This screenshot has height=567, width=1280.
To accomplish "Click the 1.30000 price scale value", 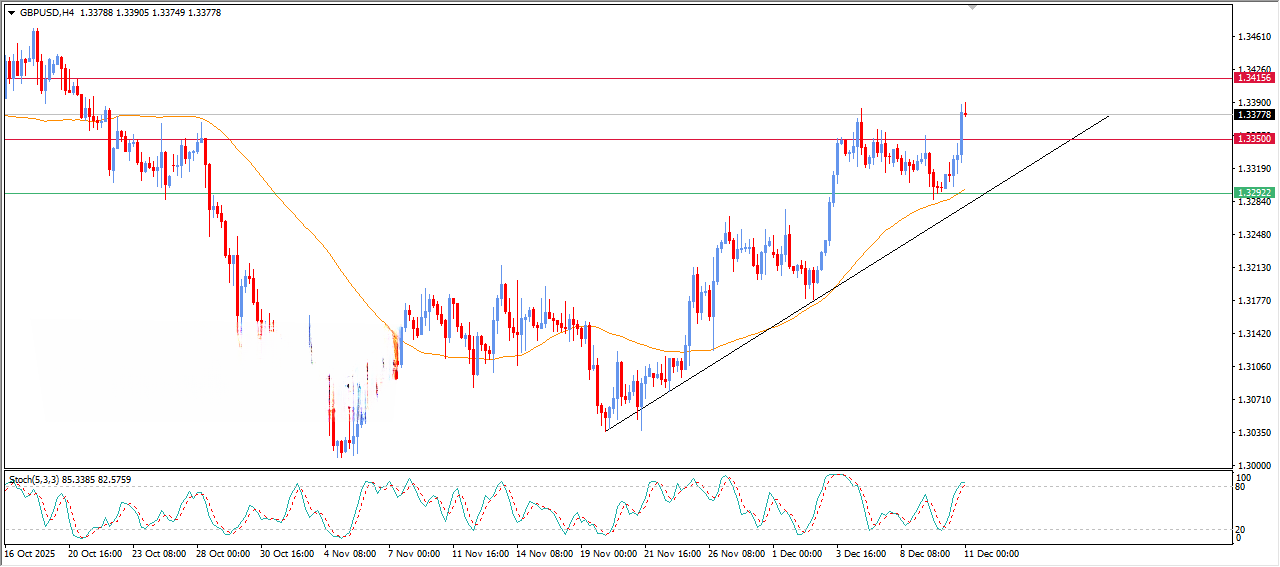I will pos(1254,466).
